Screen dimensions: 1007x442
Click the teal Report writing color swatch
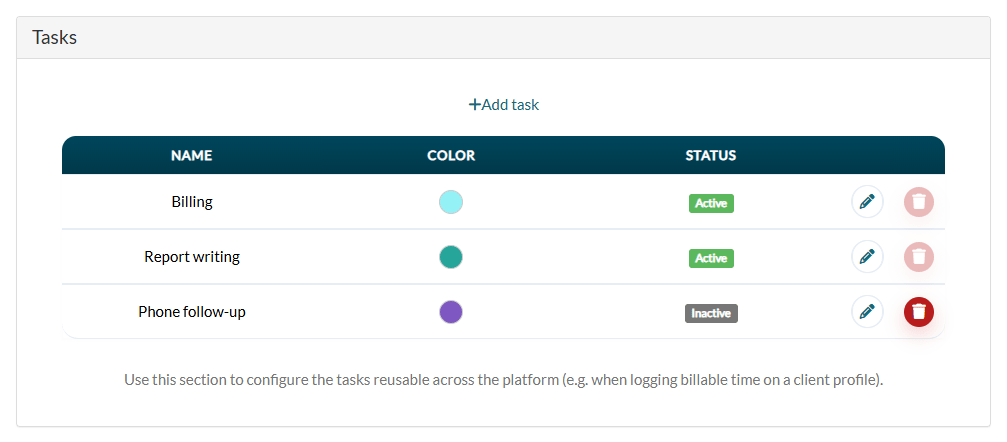click(451, 257)
